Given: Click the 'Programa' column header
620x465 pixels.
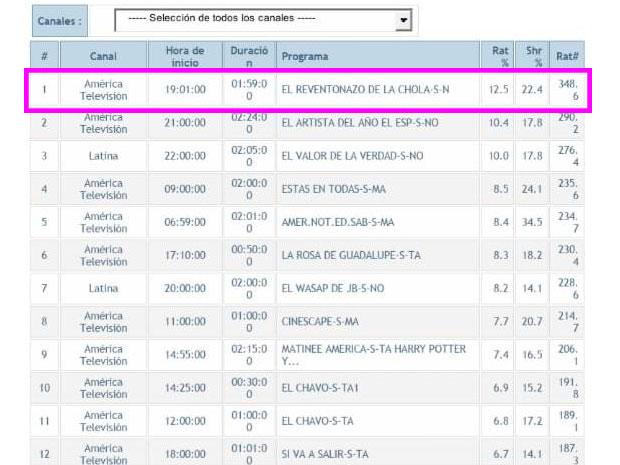Looking at the screenshot, I should point(378,56).
